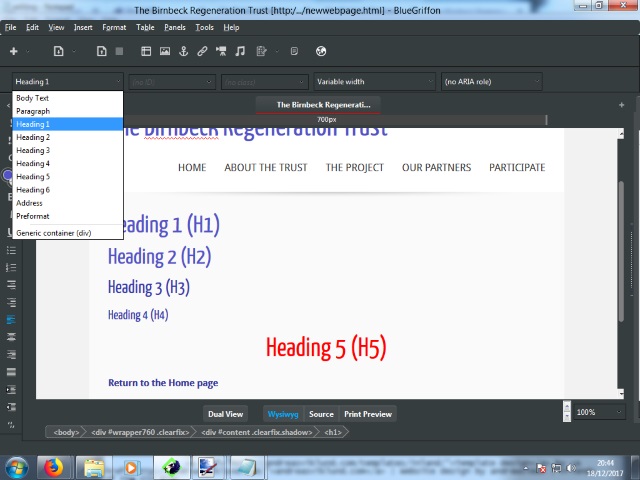This screenshot has width=640, height=480.
Task: Select Heading 3 in format list
Action: point(68,150)
